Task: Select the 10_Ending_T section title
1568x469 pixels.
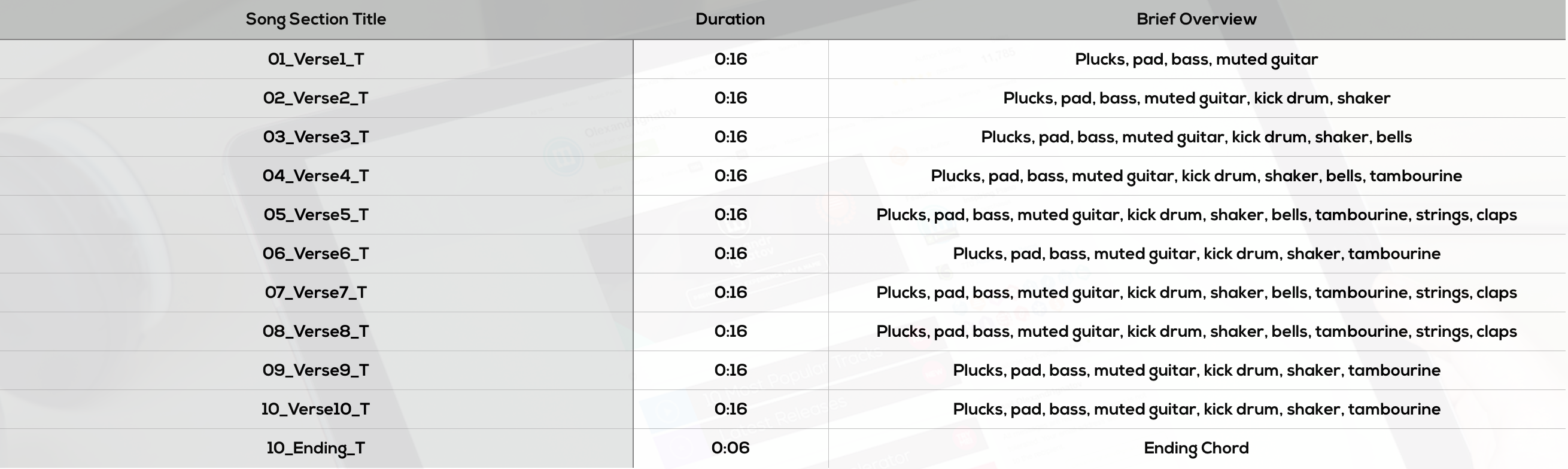Action: [316, 448]
